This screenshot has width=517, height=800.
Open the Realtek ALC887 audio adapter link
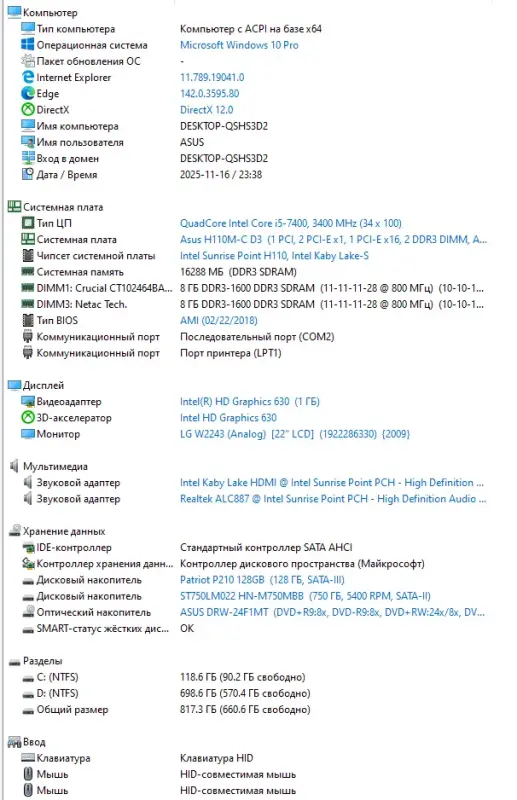coord(333,498)
